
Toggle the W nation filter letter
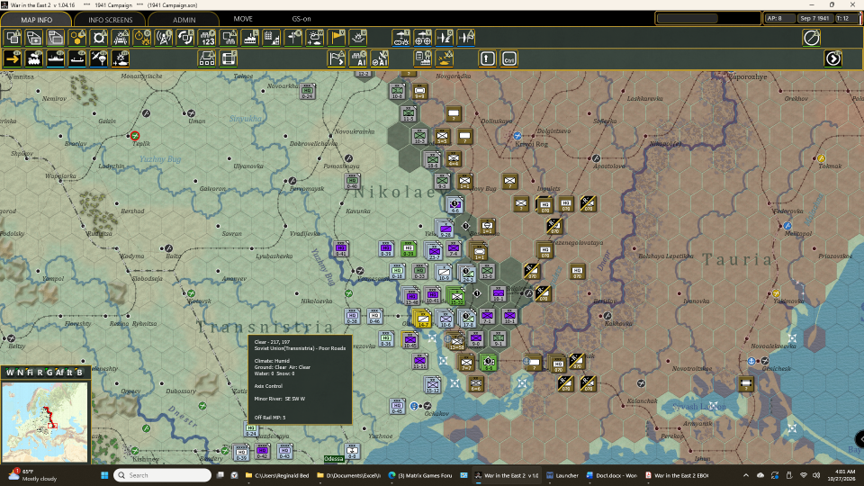tap(9, 372)
